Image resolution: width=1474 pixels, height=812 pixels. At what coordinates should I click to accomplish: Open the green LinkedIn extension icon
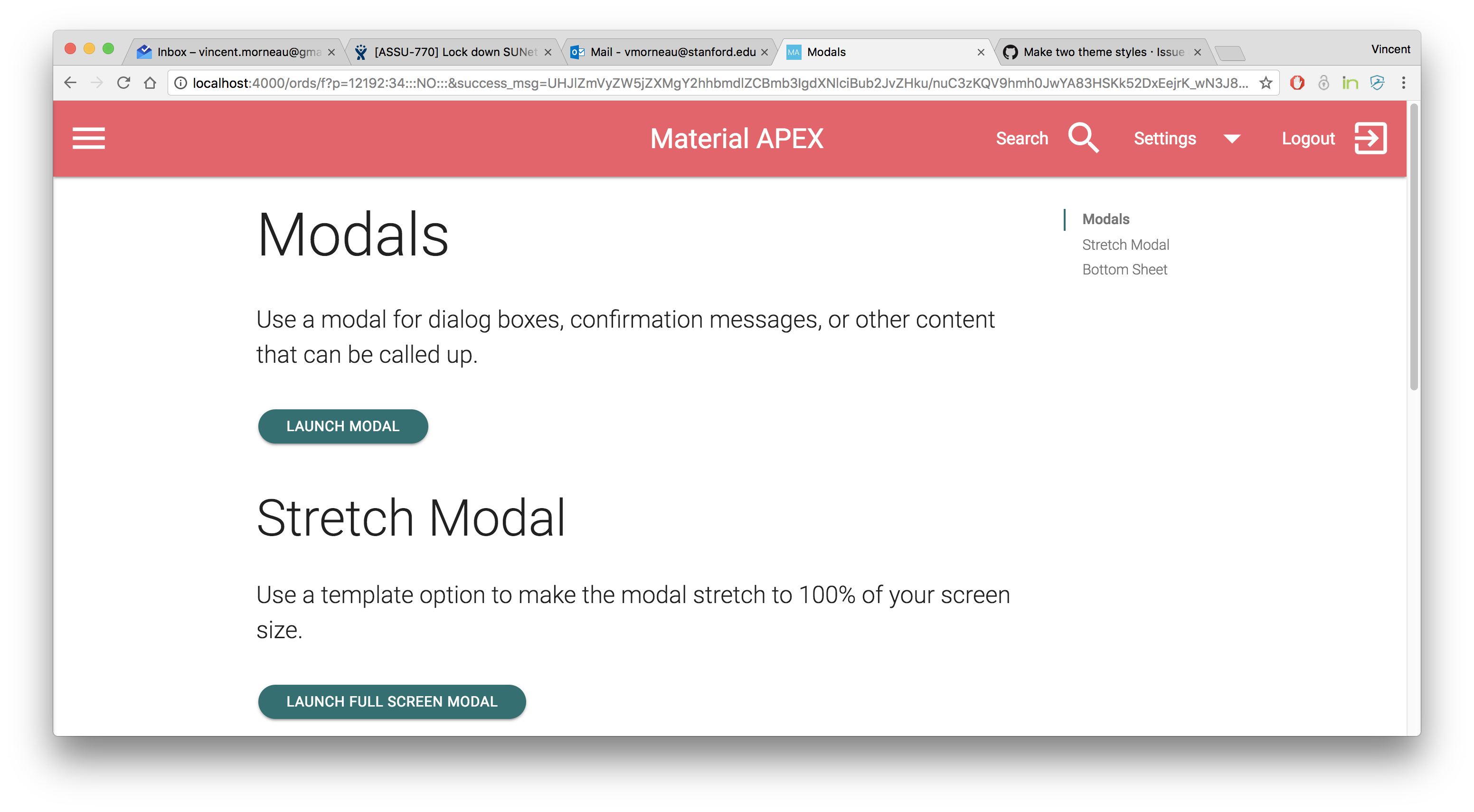[x=1350, y=83]
